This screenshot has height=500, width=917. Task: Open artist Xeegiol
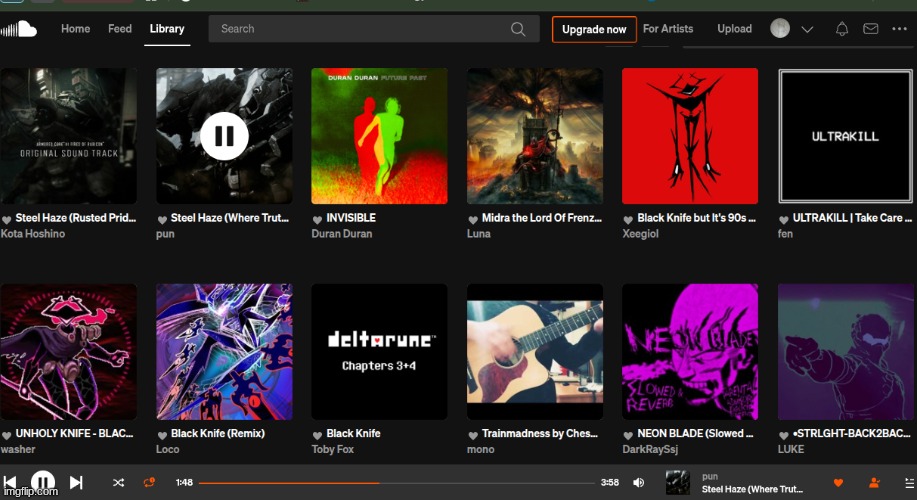tap(640, 233)
